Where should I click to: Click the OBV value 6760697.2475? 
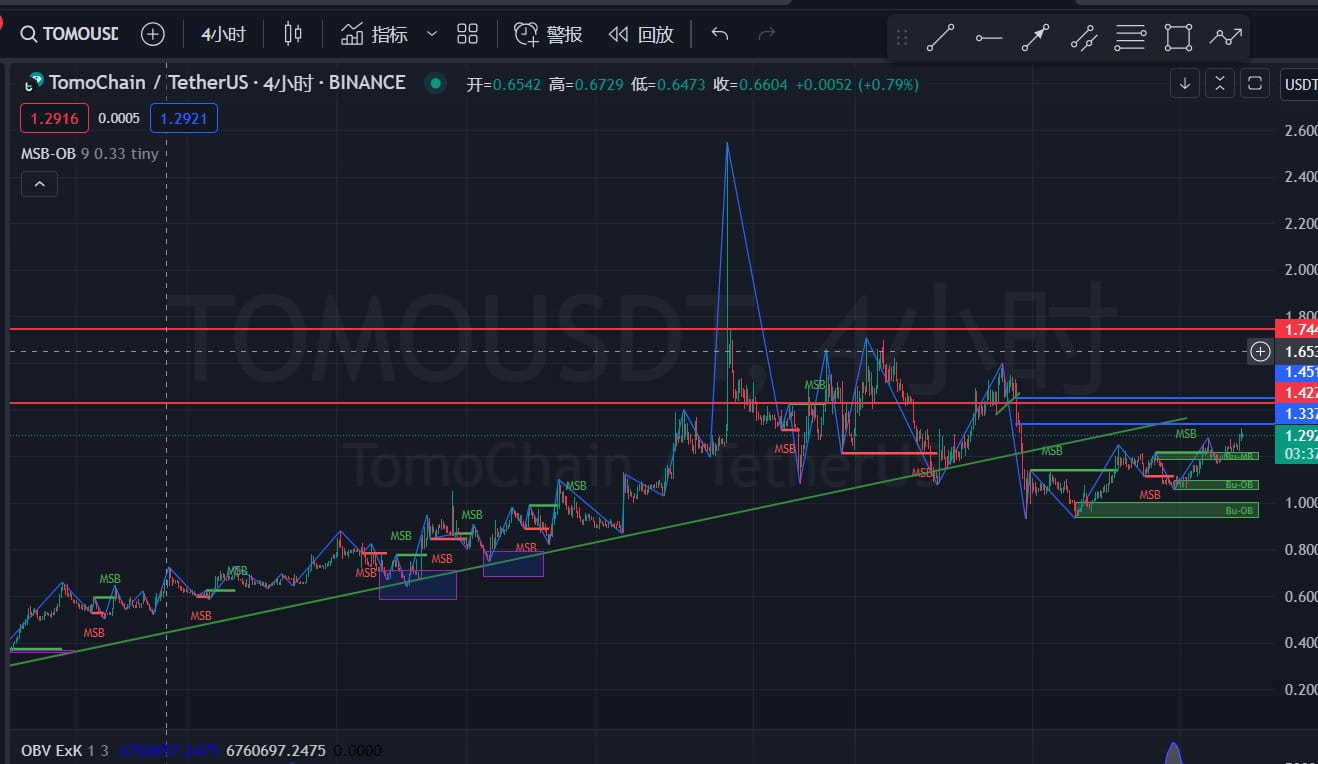(x=276, y=750)
